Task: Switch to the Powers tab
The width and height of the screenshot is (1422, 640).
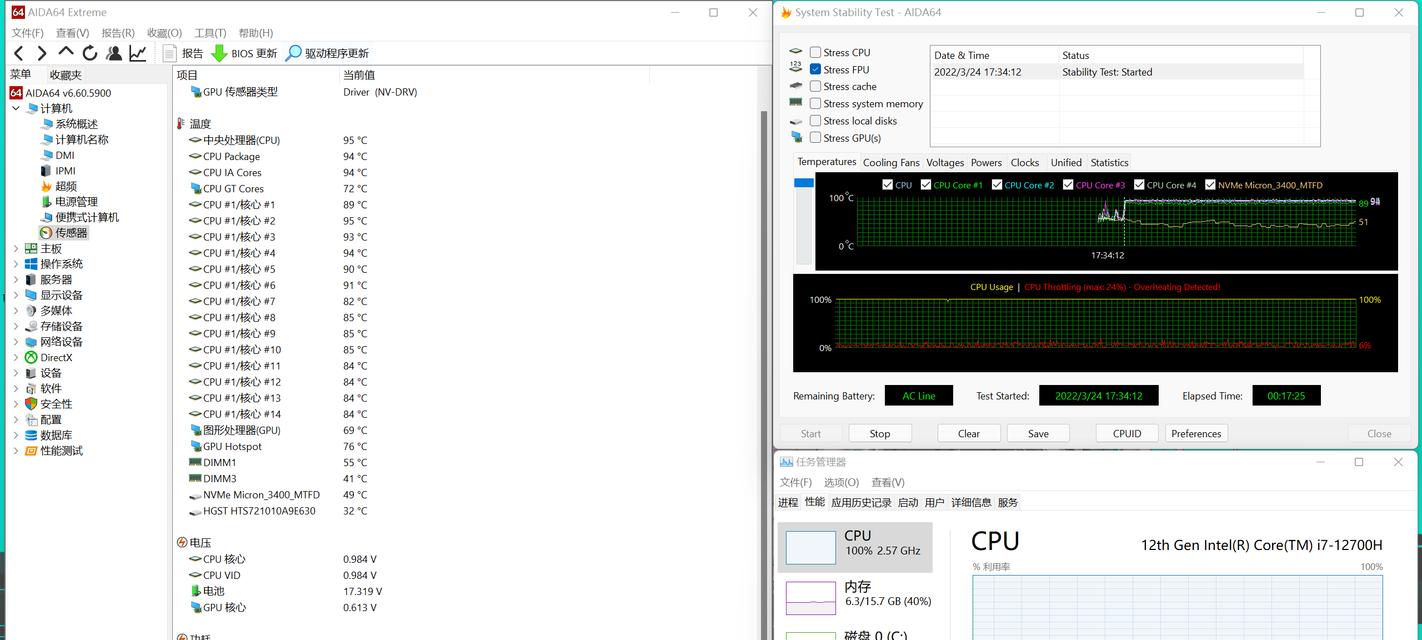Action: (x=986, y=162)
